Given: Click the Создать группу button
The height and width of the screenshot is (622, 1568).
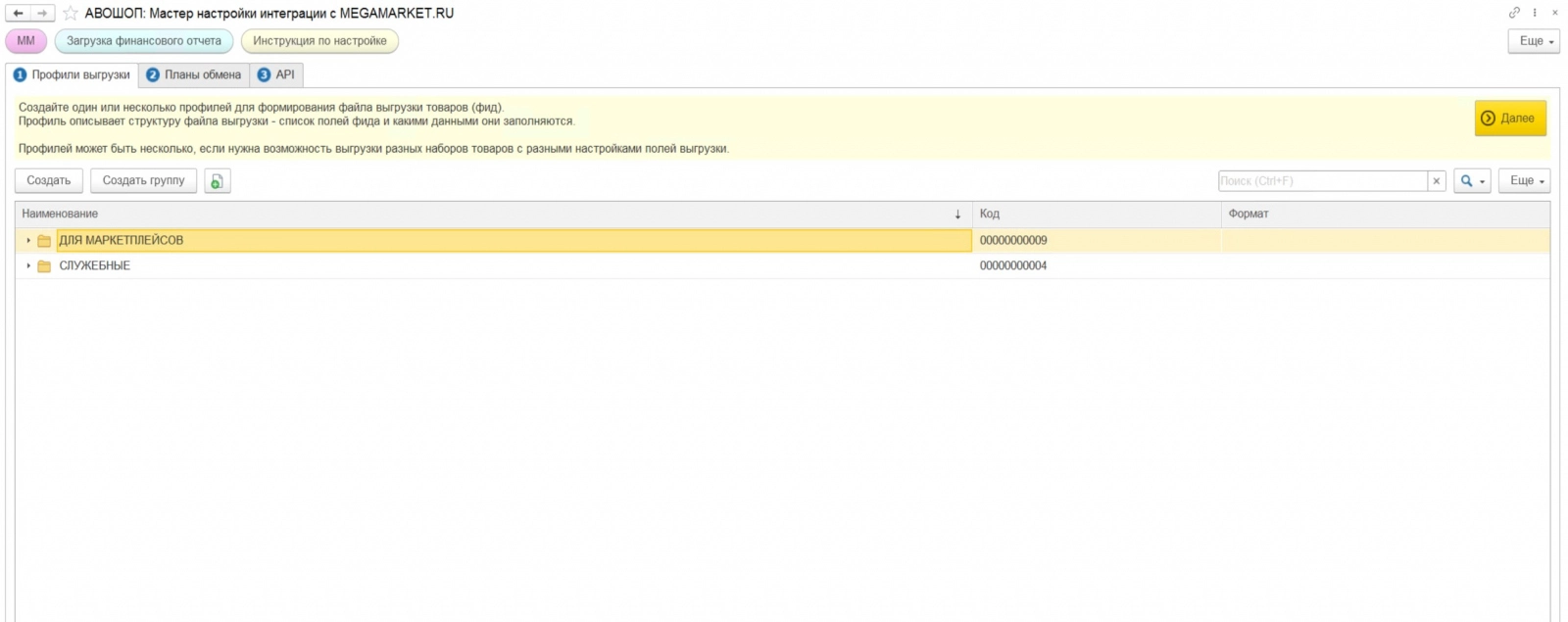Looking at the screenshot, I should click(x=144, y=181).
